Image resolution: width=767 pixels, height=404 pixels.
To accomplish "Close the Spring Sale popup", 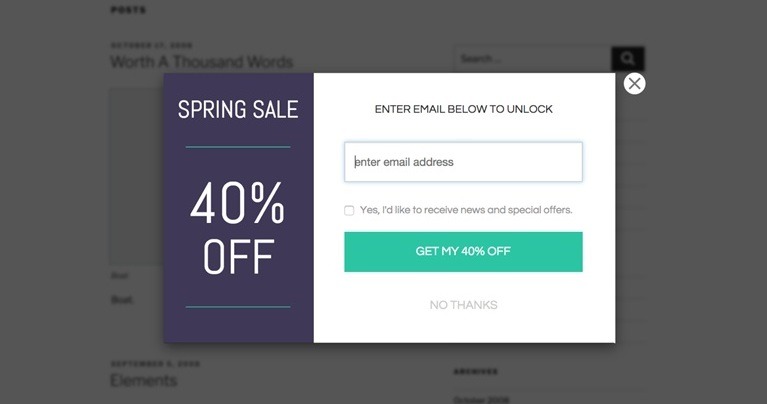I will pyautogui.click(x=634, y=83).
